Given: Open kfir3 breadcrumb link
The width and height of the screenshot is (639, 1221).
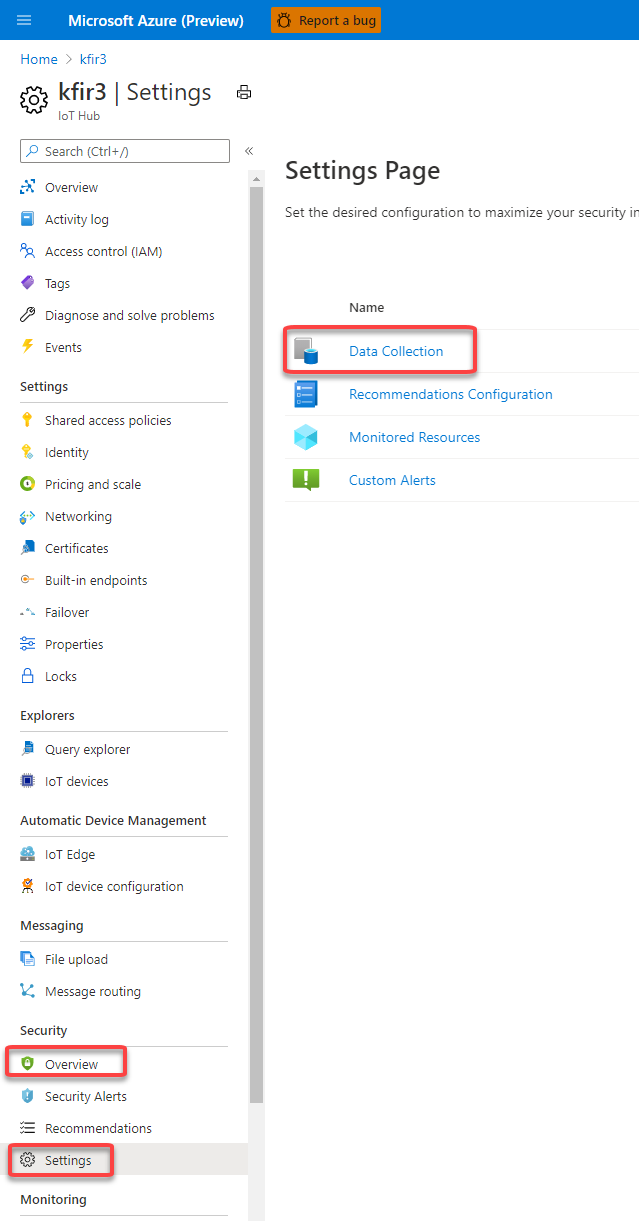Looking at the screenshot, I should pyautogui.click(x=93, y=59).
